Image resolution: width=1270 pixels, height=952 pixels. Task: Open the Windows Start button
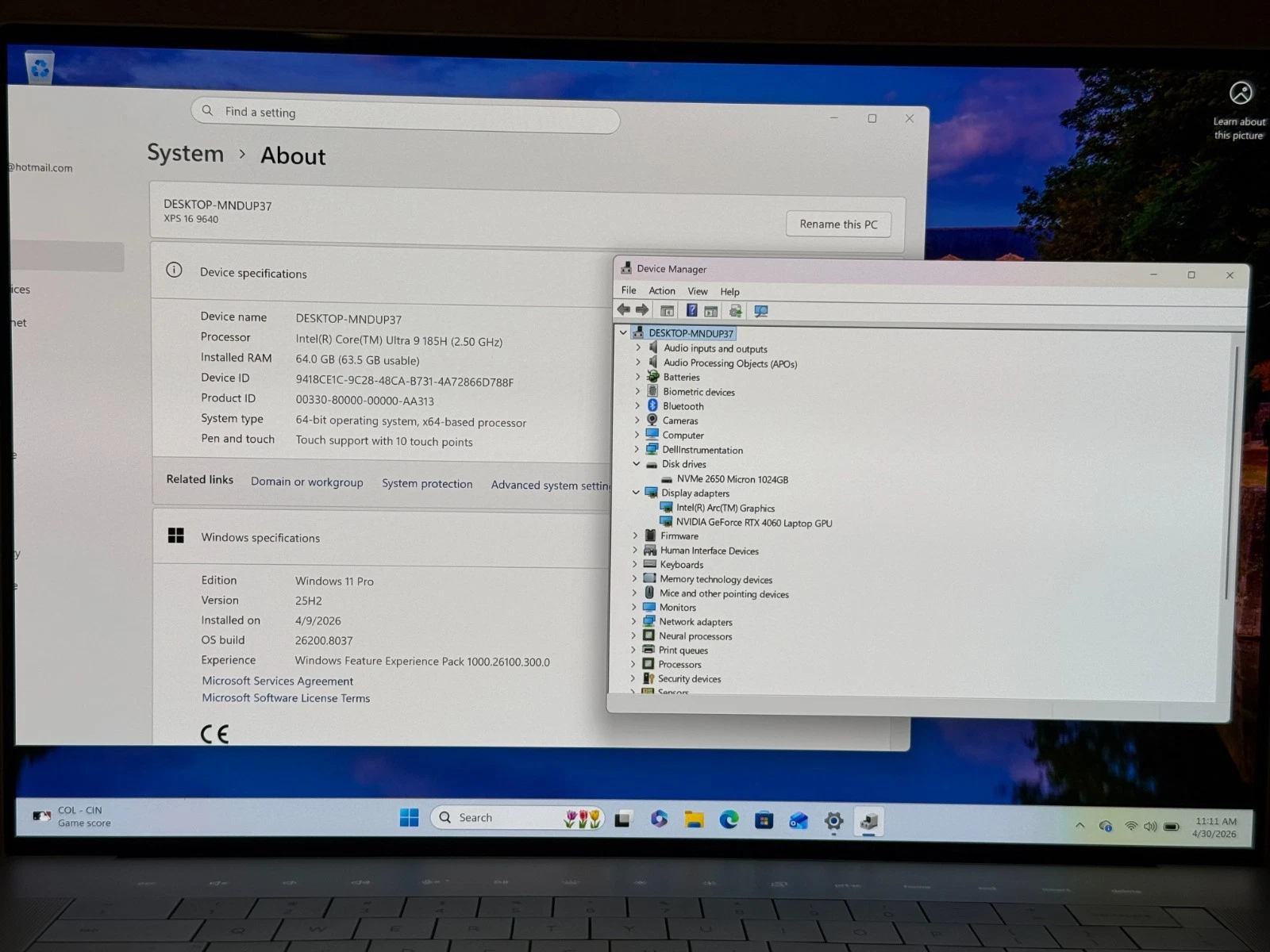pyautogui.click(x=410, y=818)
